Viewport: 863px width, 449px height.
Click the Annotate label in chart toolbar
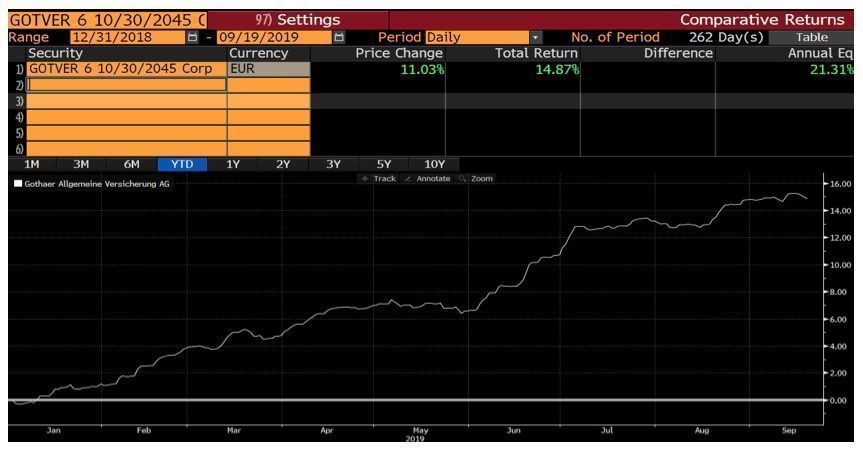(x=433, y=179)
